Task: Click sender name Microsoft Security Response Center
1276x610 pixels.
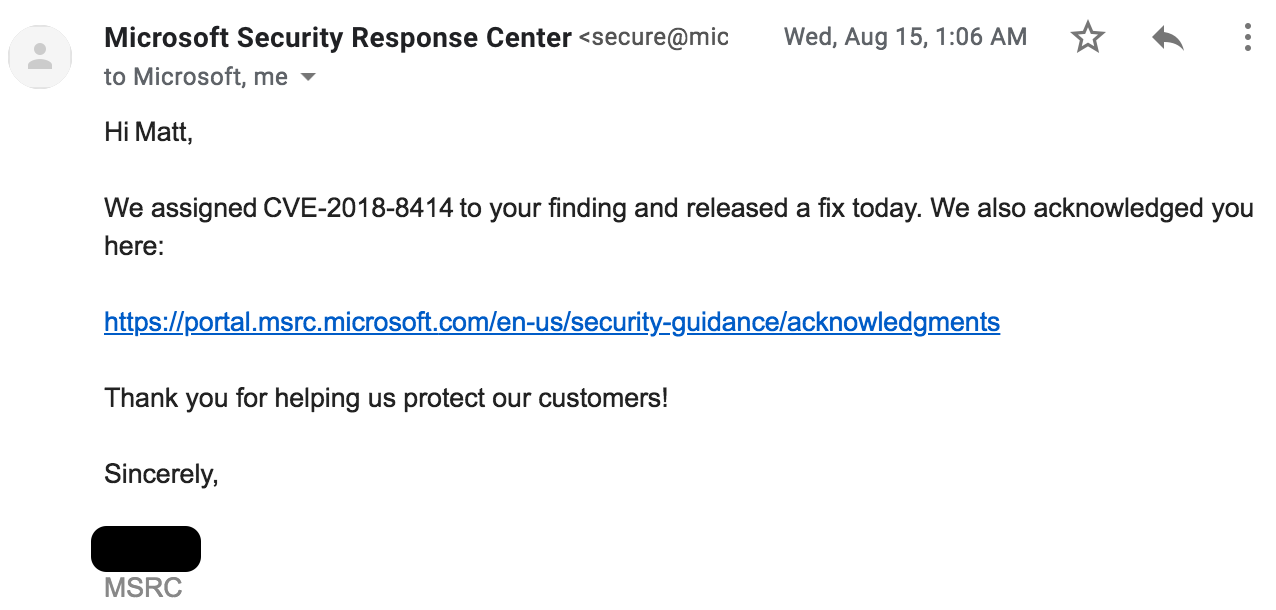Action: [x=338, y=38]
